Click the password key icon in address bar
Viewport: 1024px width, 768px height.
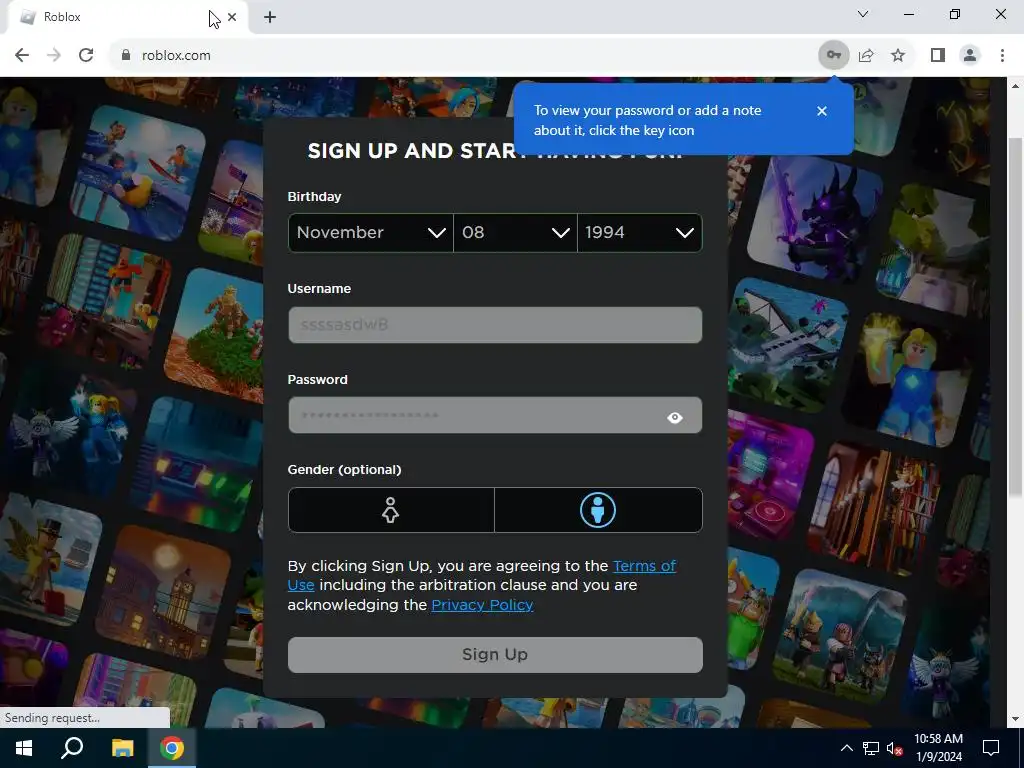(833, 55)
